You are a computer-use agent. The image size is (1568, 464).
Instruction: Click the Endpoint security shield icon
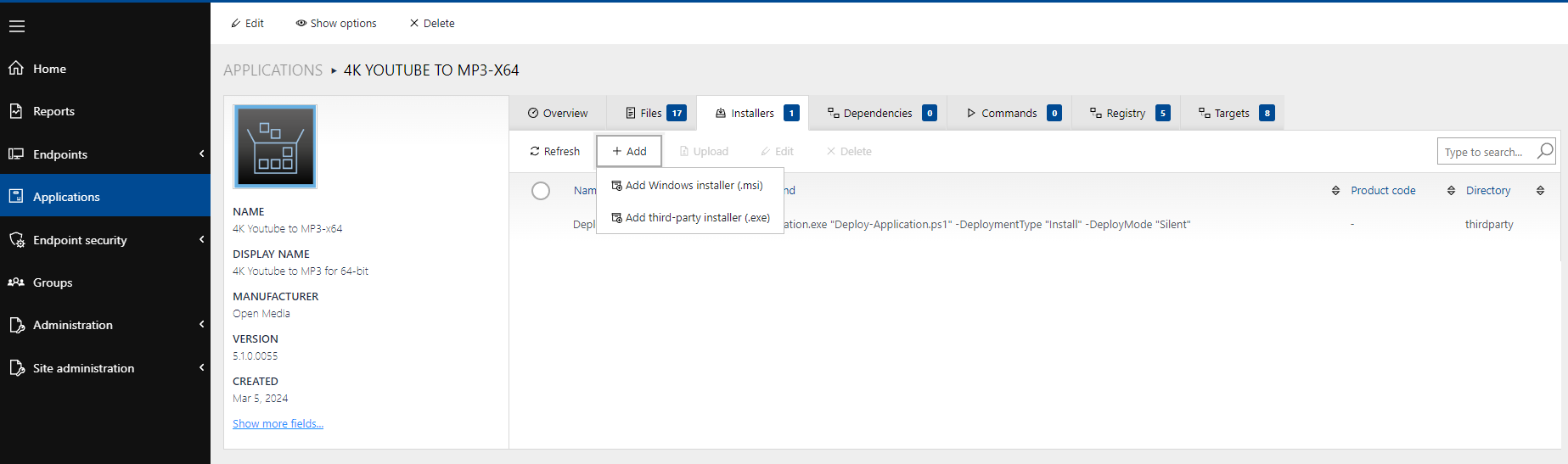coord(16,240)
